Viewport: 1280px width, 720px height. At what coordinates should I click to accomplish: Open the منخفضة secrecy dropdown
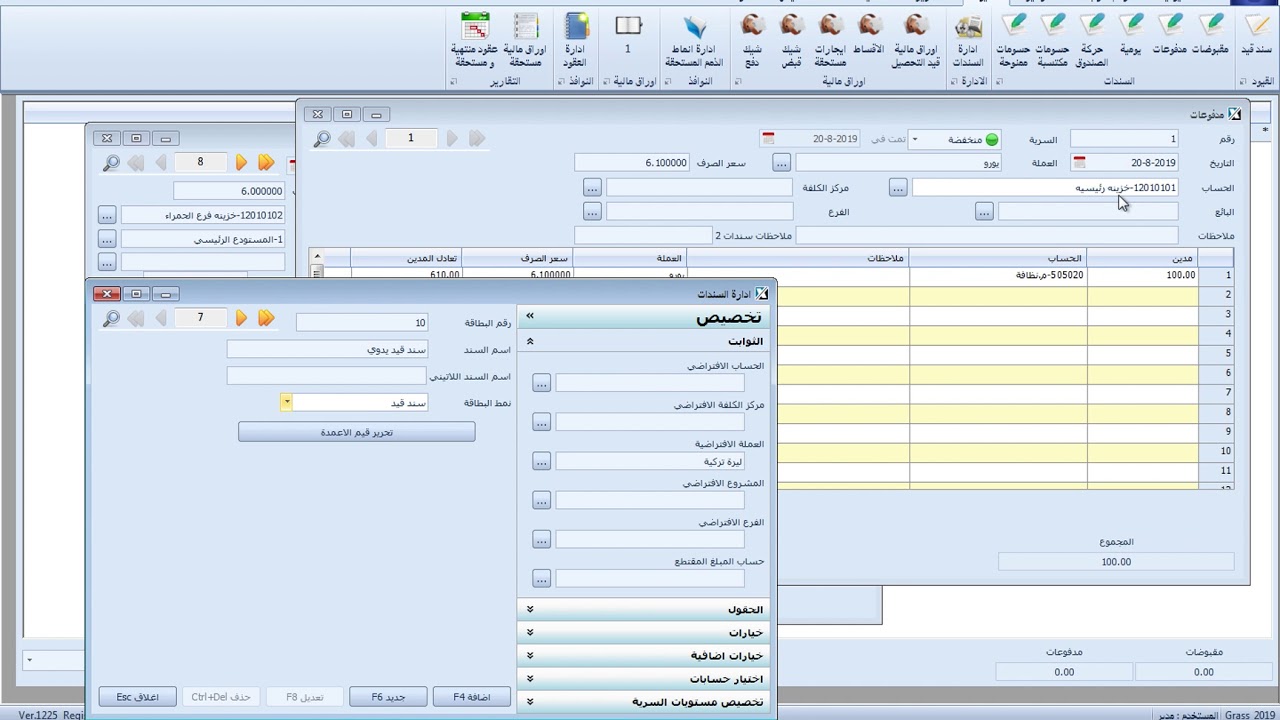tap(914, 140)
